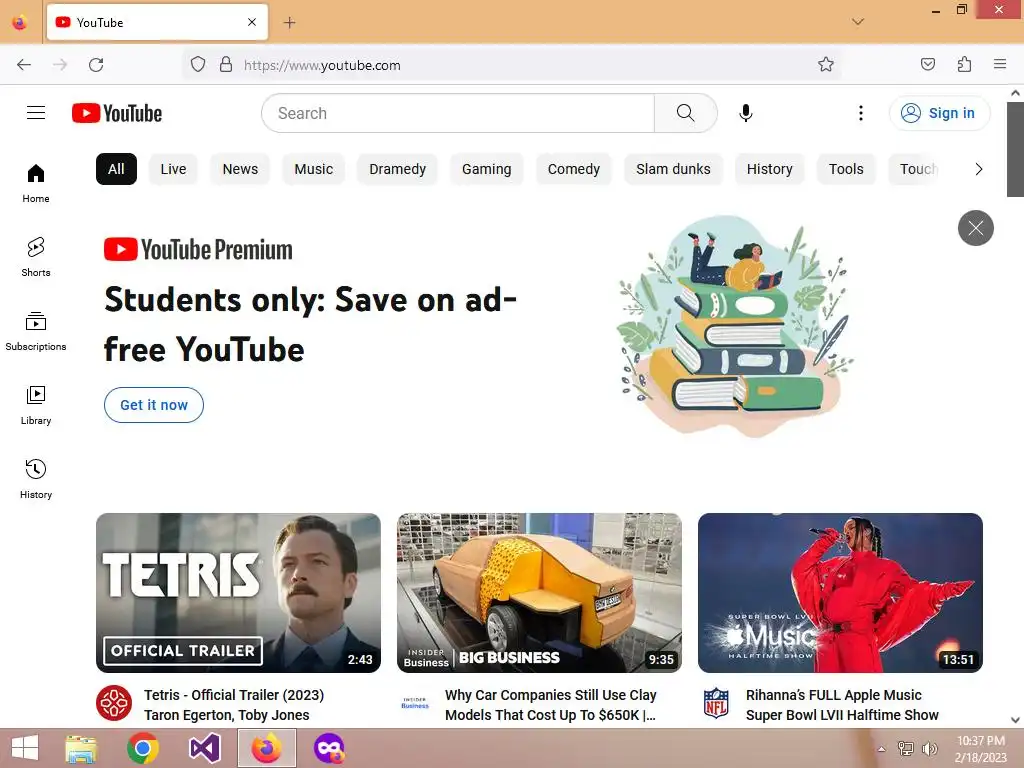Focus the YouTube Search field

(458, 113)
